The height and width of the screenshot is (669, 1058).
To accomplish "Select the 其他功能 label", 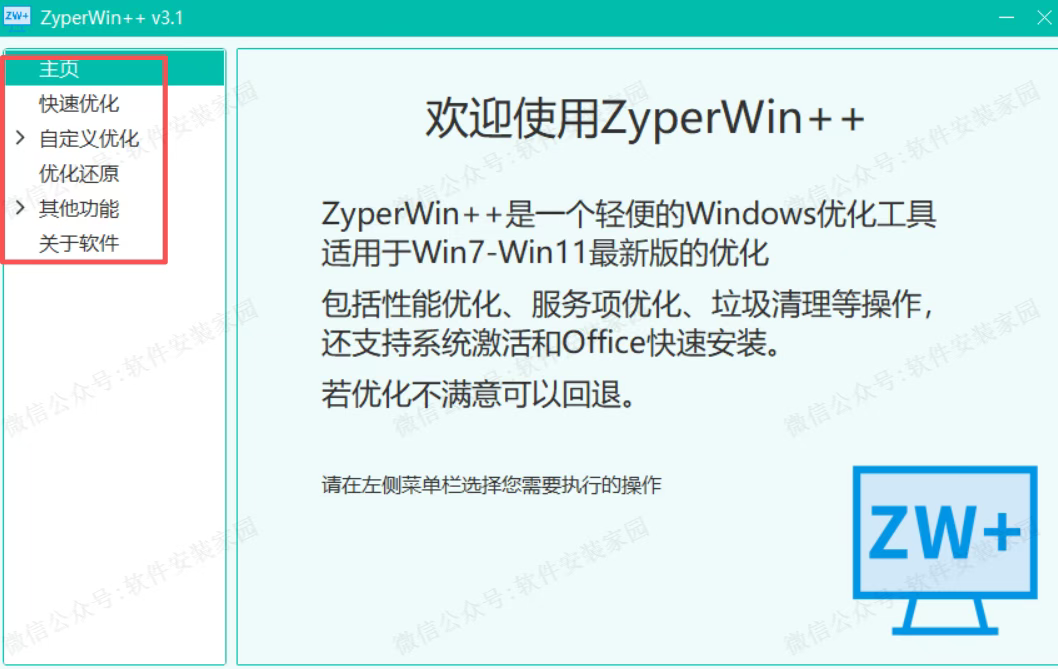I will coord(79,209).
